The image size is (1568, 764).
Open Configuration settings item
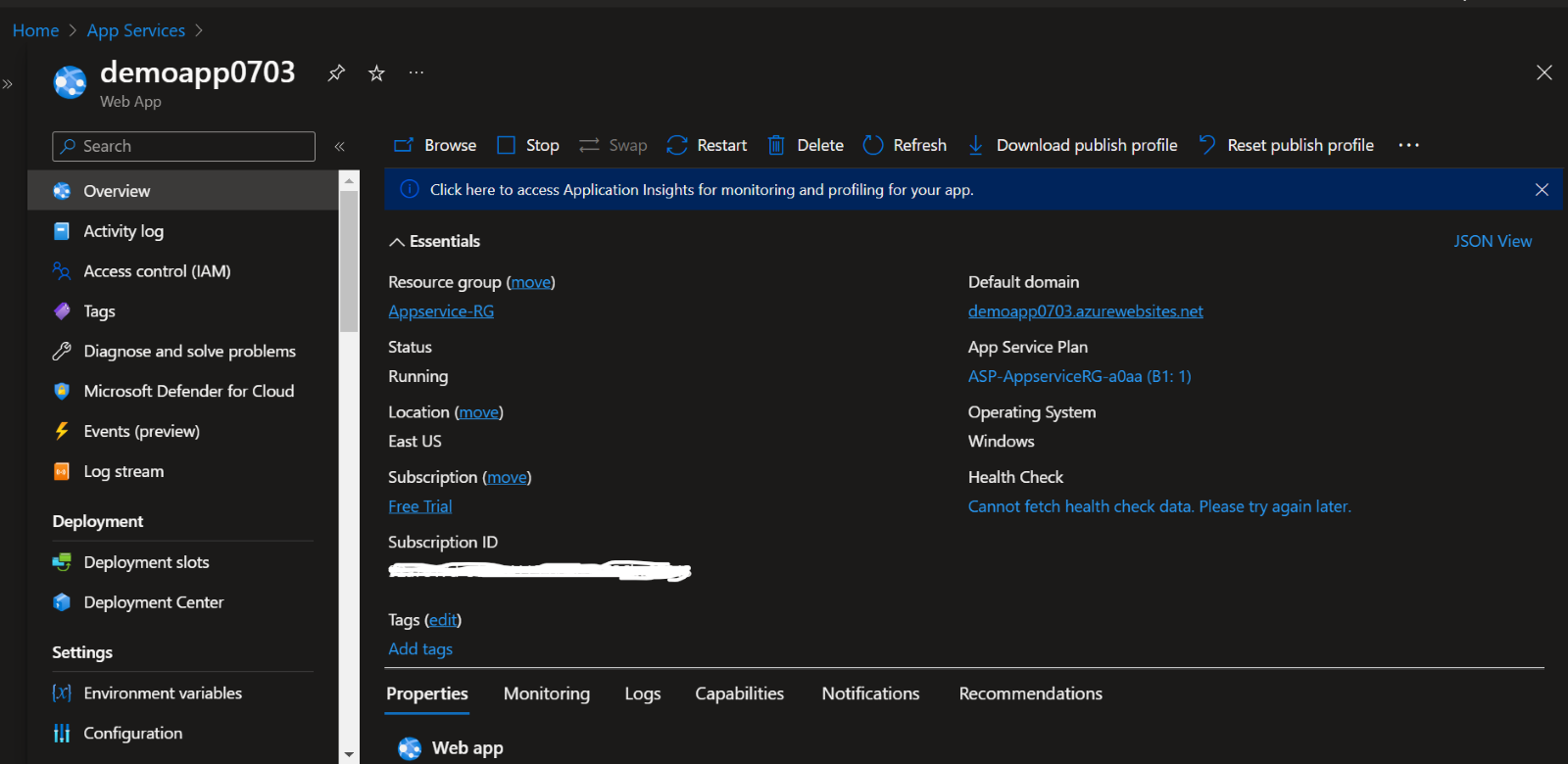[x=182, y=734]
